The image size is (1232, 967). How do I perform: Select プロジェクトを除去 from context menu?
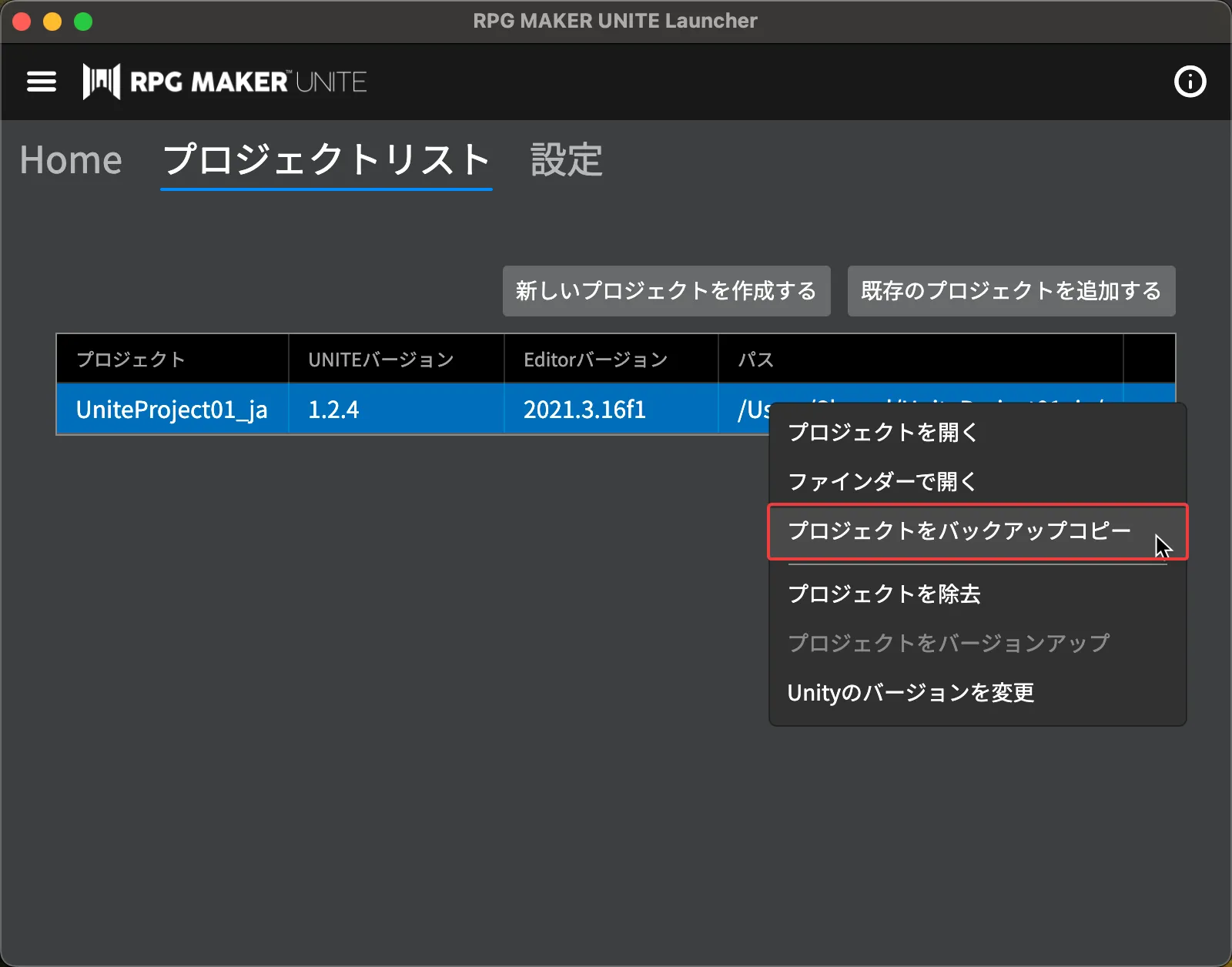(884, 594)
